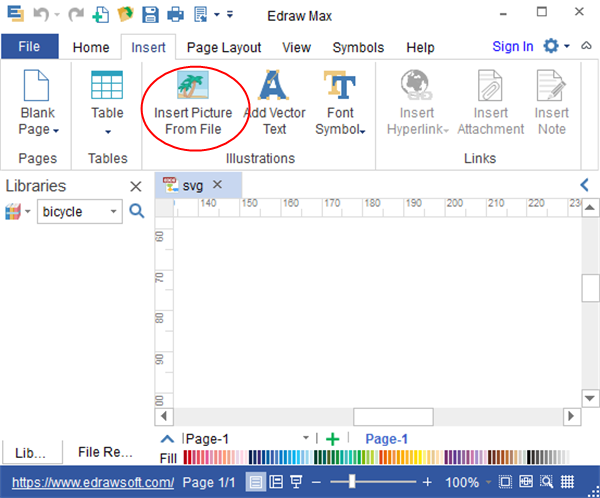Switch to the Lib... panel tab

(x=31, y=453)
